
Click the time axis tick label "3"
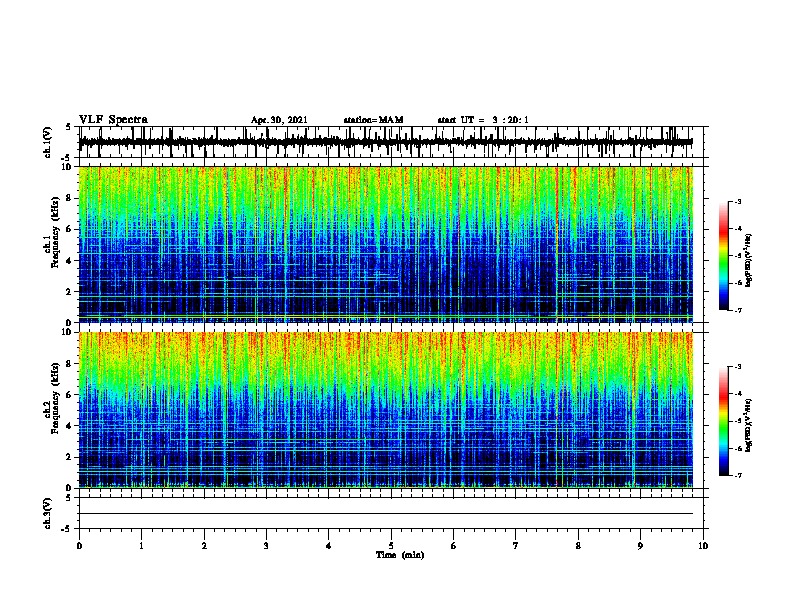click(x=266, y=546)
